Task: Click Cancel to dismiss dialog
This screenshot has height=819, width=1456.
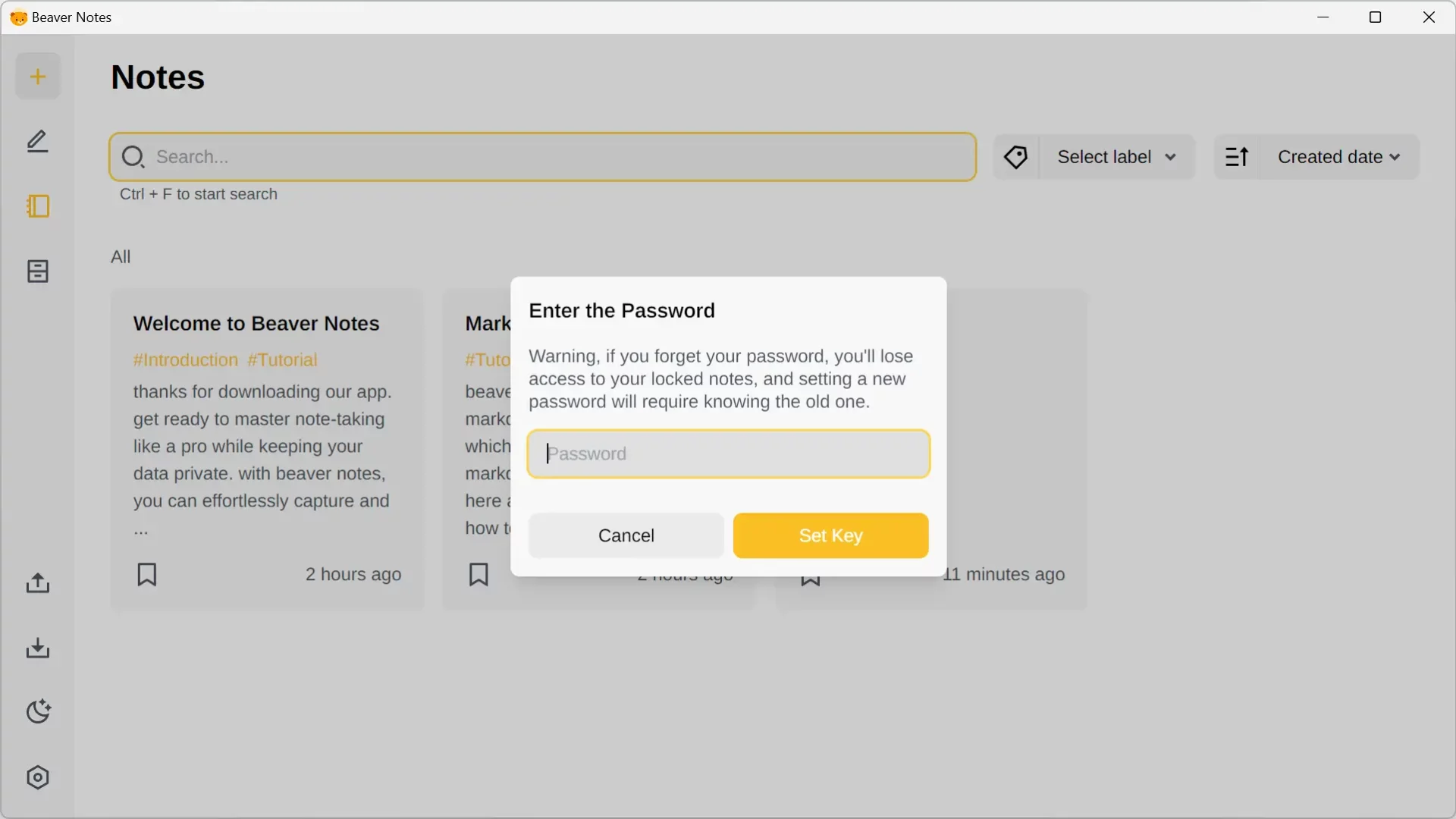Action: [x=626, y=535]
